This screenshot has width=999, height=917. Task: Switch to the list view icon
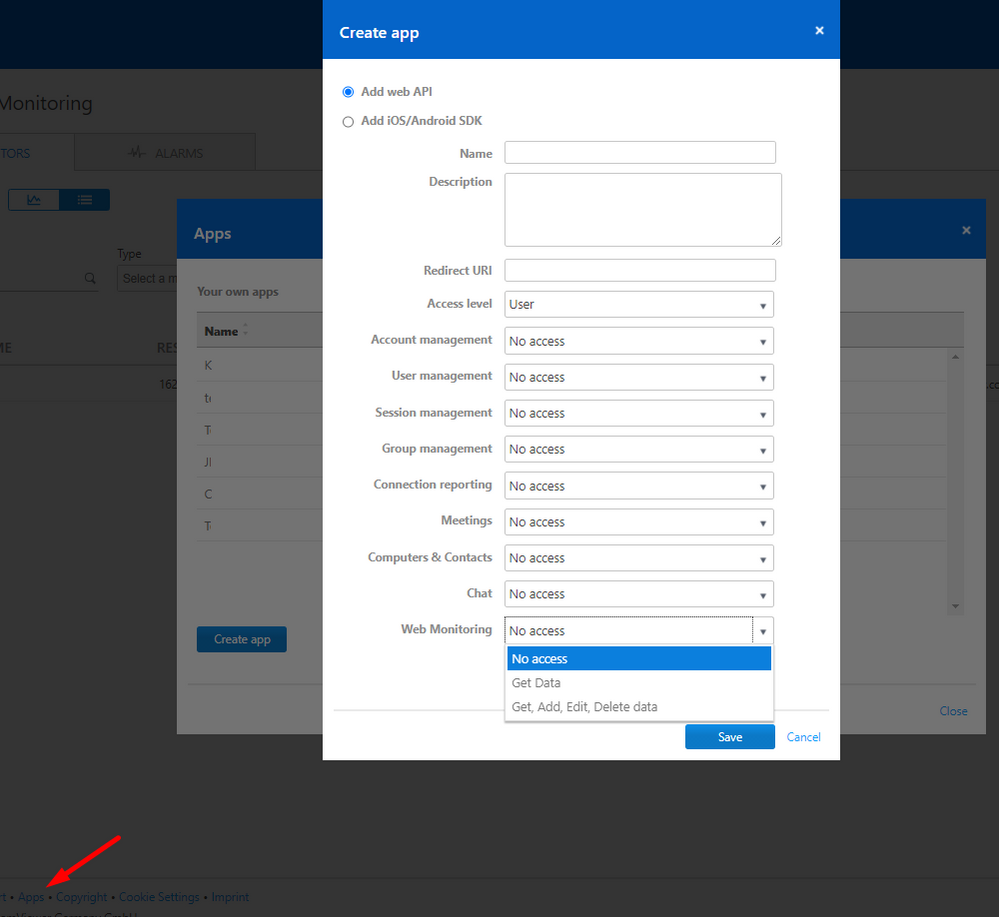pyautogui.click(x=84, y=199)
